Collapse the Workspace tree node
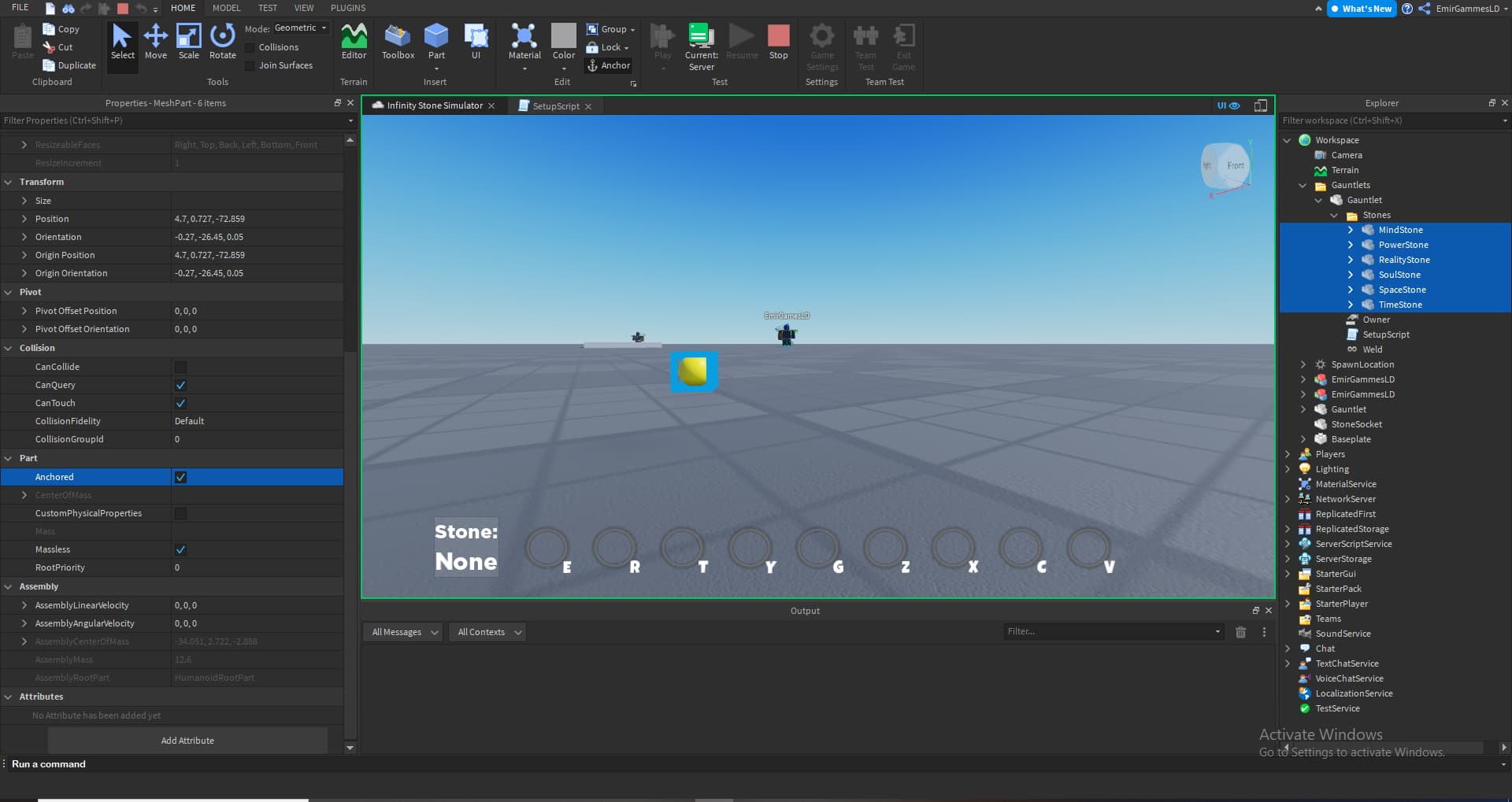This screenshot has width=1512, height=802. click(1287, 140)
